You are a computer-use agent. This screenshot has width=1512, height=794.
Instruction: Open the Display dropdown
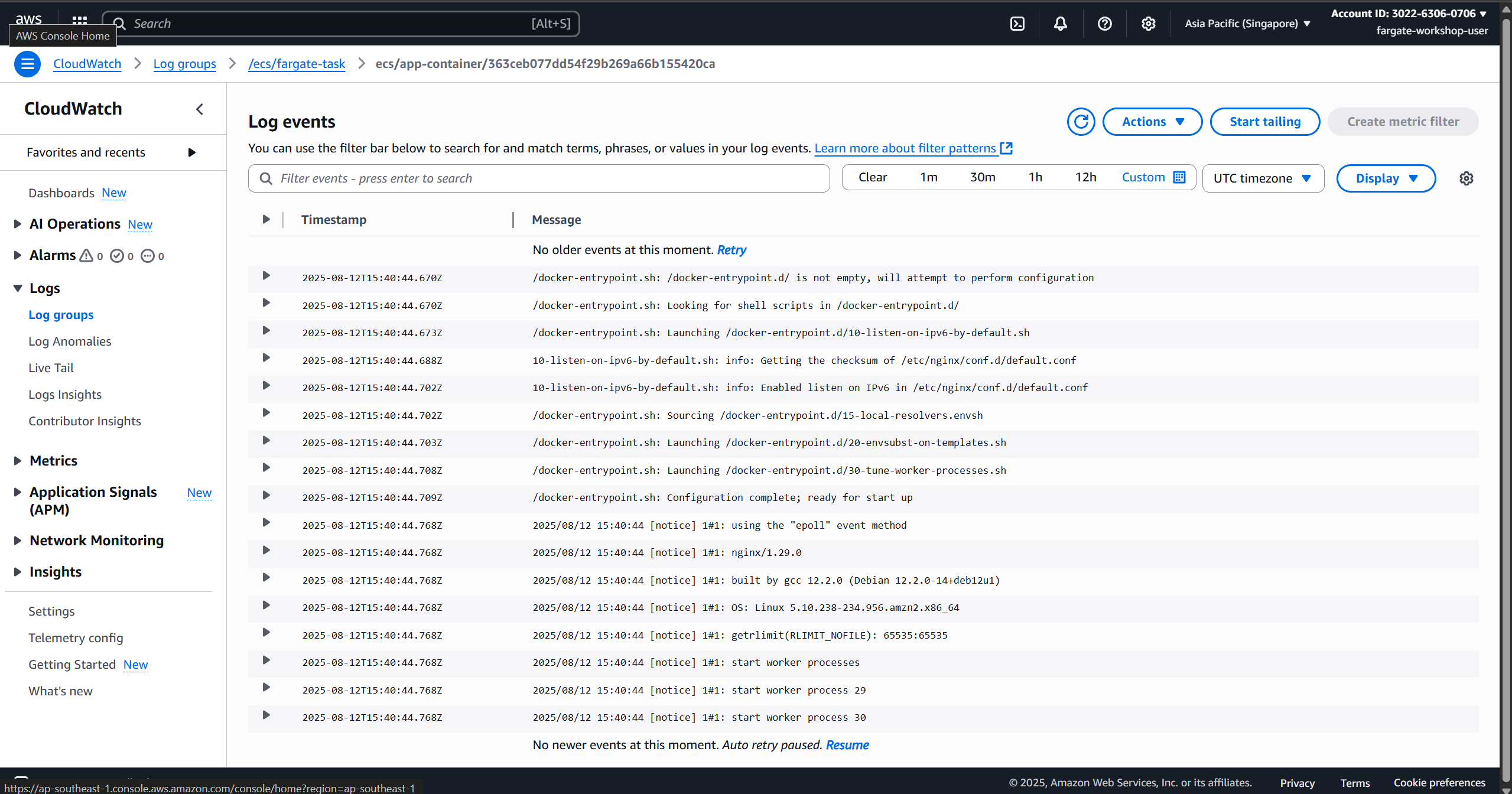point(1386,178)
